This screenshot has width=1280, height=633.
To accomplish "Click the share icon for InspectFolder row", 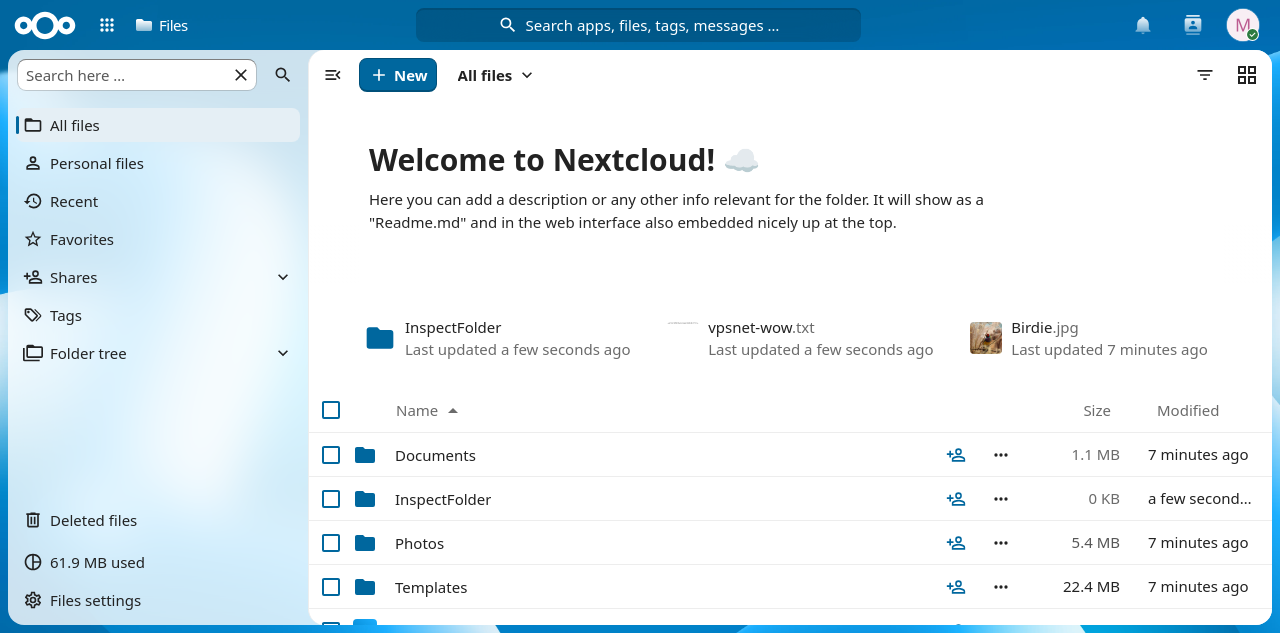I will tap(956, 499).
